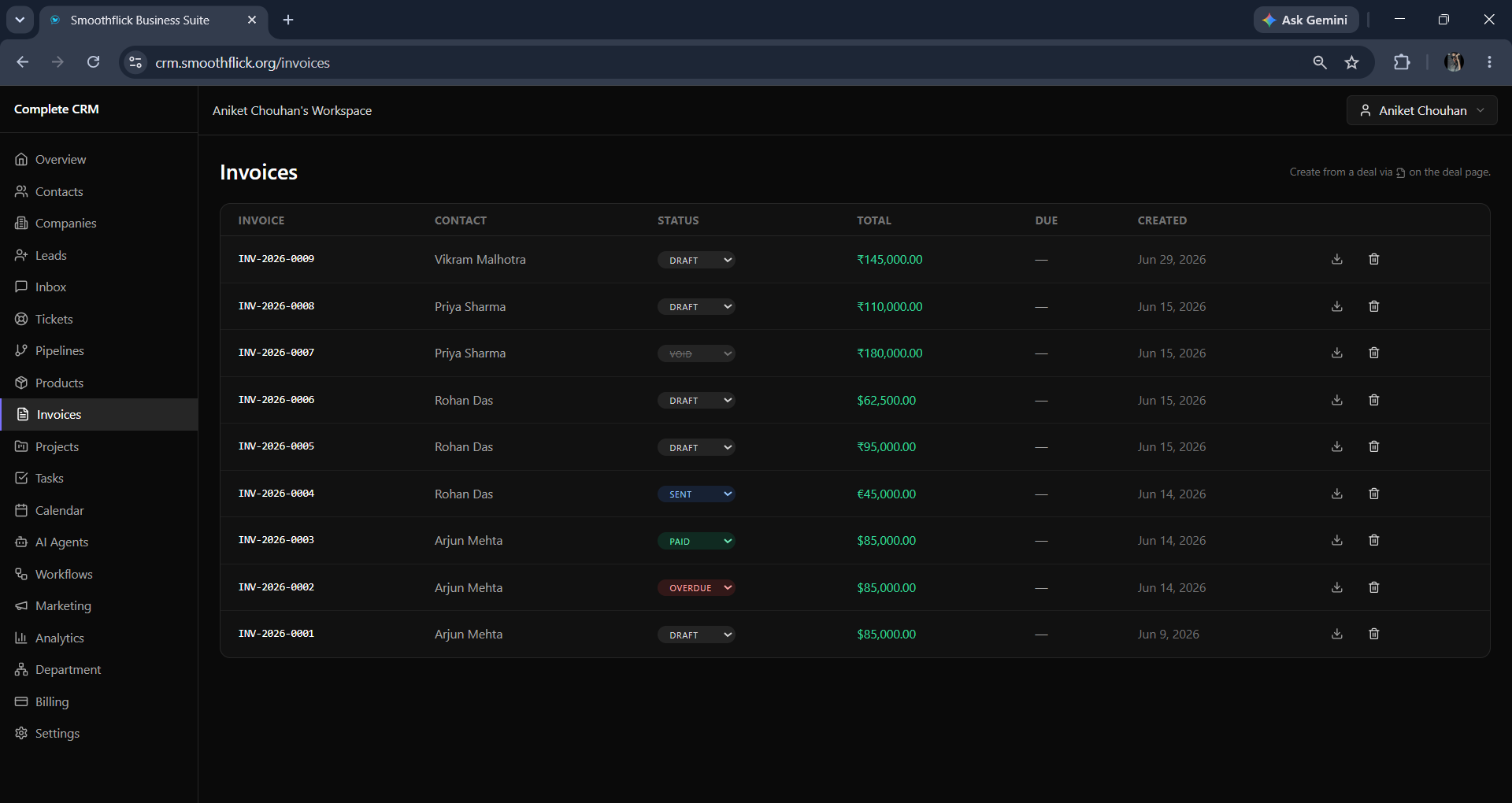Open status dropdown for INV-2026-0009
This screenshot has height=803, width=1512.
(696, 260)
